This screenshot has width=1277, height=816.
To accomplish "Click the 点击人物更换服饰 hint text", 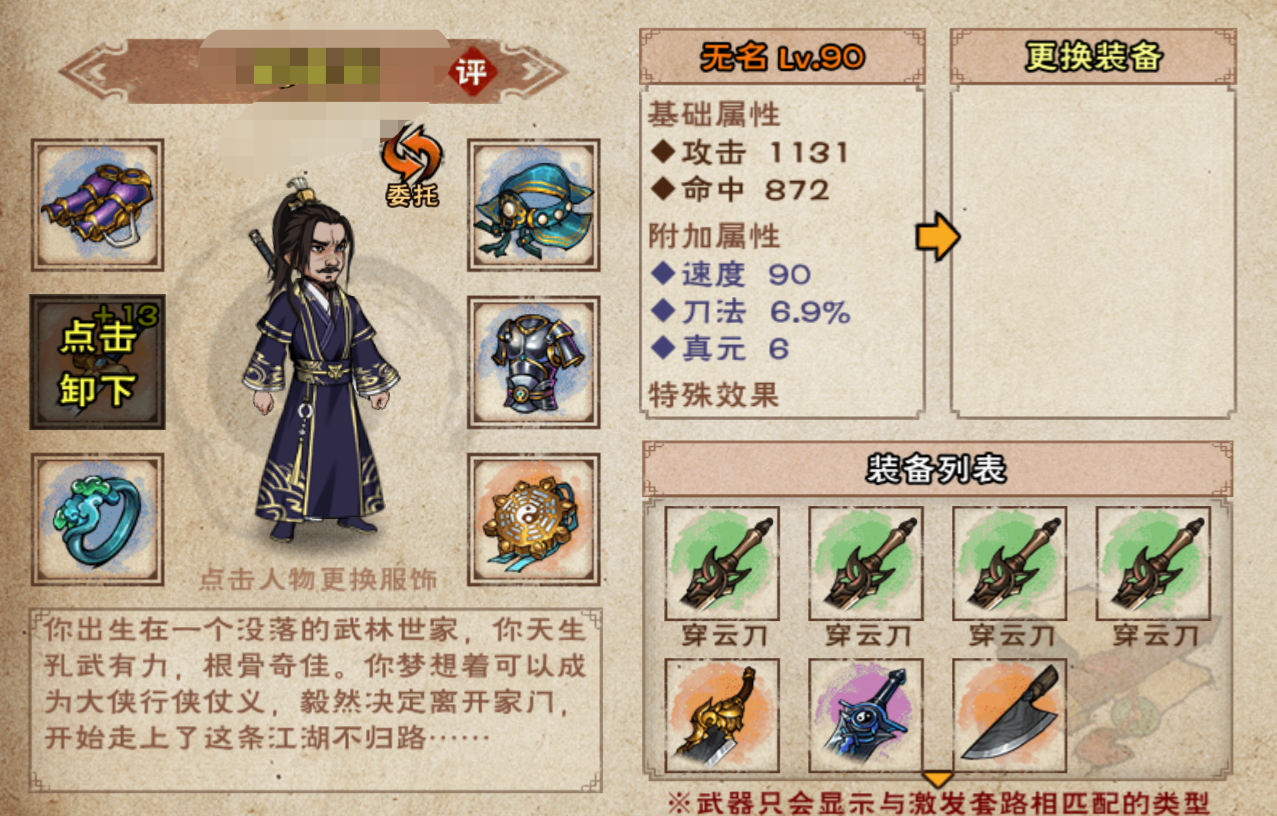I will (x=318, y=578).
